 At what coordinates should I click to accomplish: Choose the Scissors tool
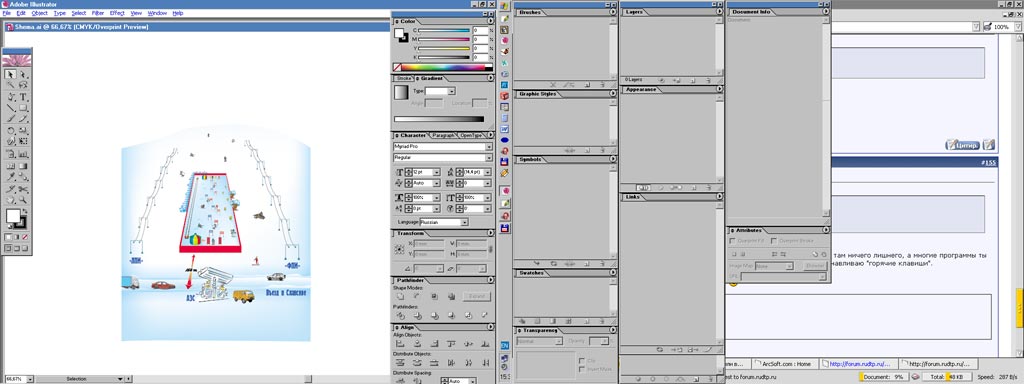tap(23, 188)
